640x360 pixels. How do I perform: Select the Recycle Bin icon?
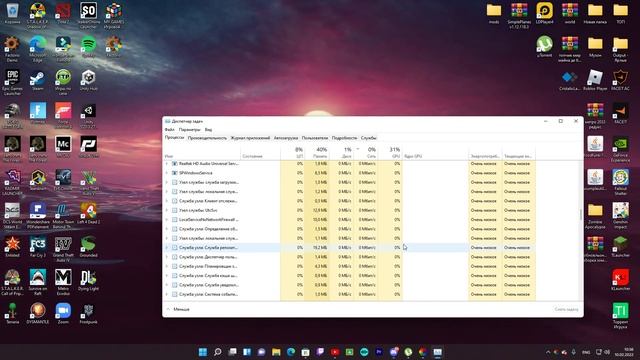[x=12, y=13]
